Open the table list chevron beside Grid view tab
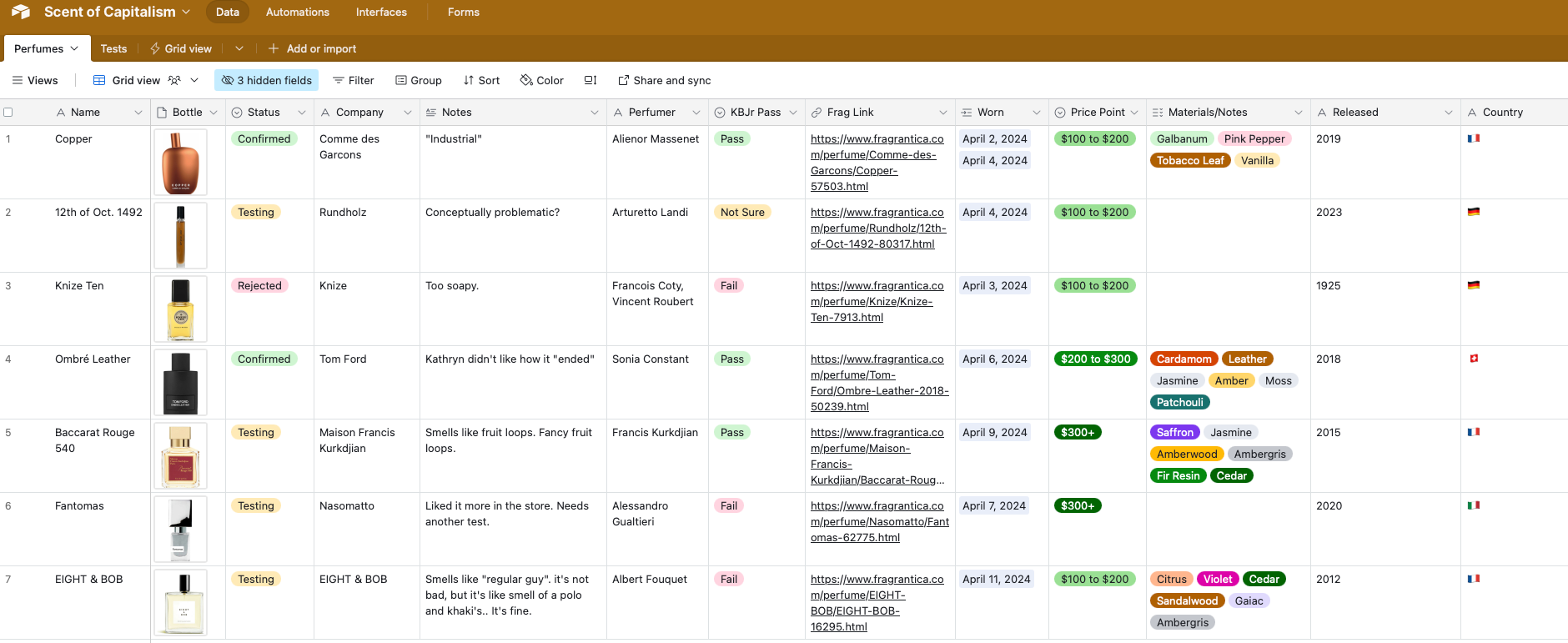The height and width of the screenshot is (643, 1568). tap(239, 48)
